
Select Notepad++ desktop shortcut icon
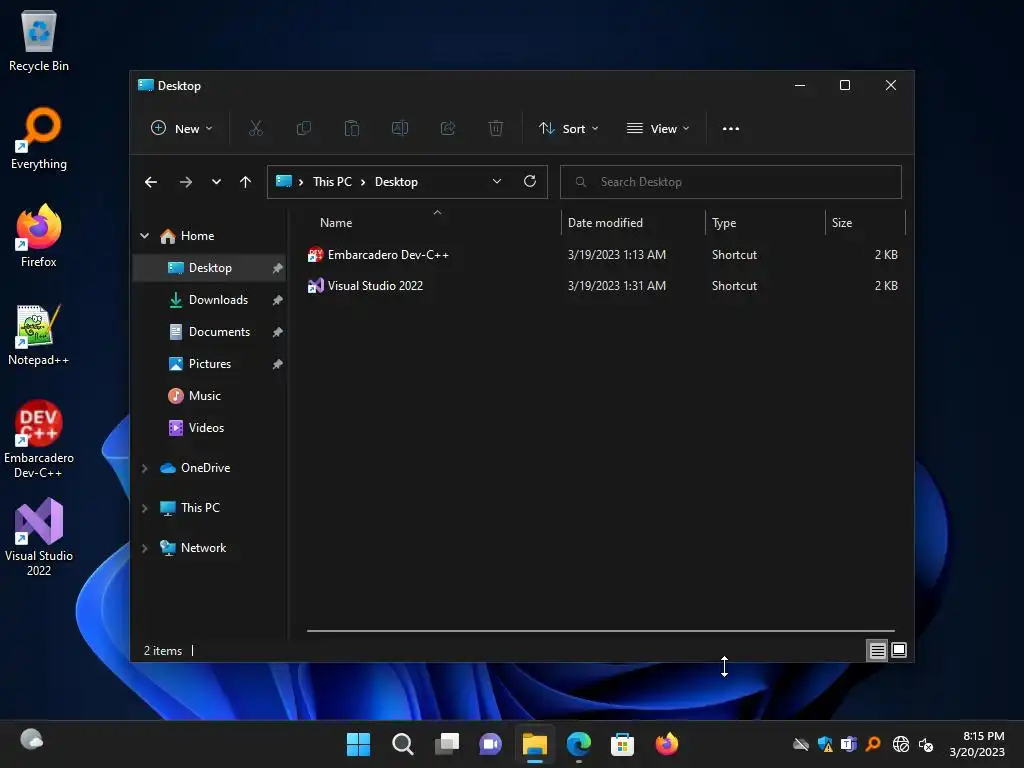click(x=39, y=334)
